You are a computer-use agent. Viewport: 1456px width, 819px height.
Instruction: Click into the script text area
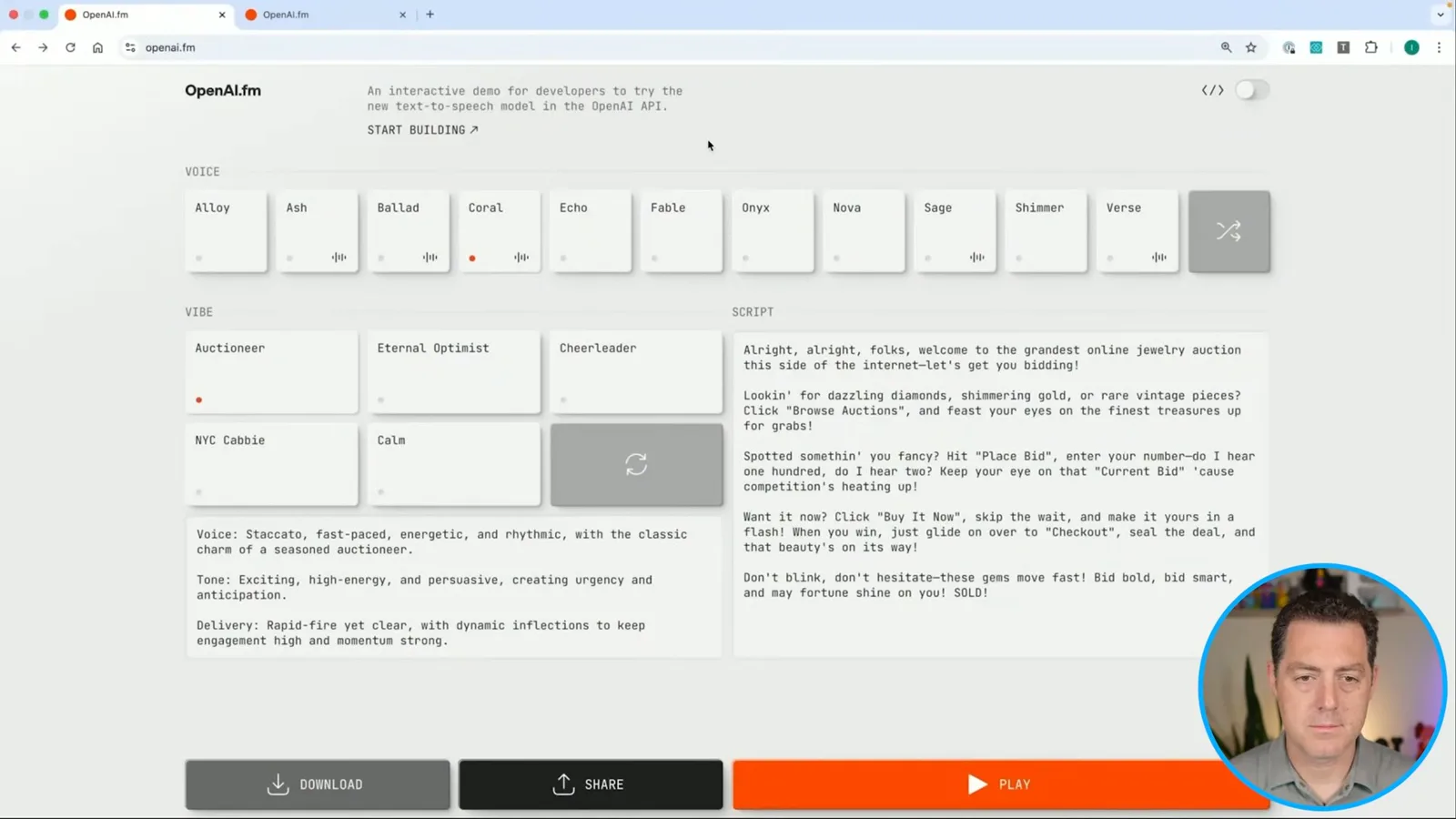pyautogui.click(x=1000, y=494)
